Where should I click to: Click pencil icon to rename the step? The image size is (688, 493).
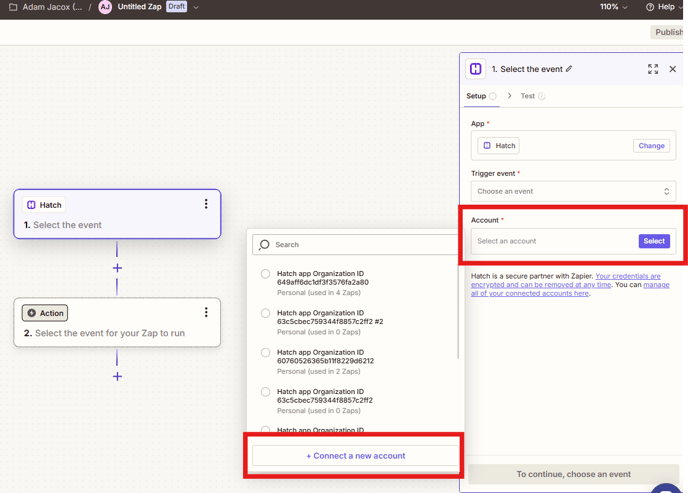(x=569, y=69)
